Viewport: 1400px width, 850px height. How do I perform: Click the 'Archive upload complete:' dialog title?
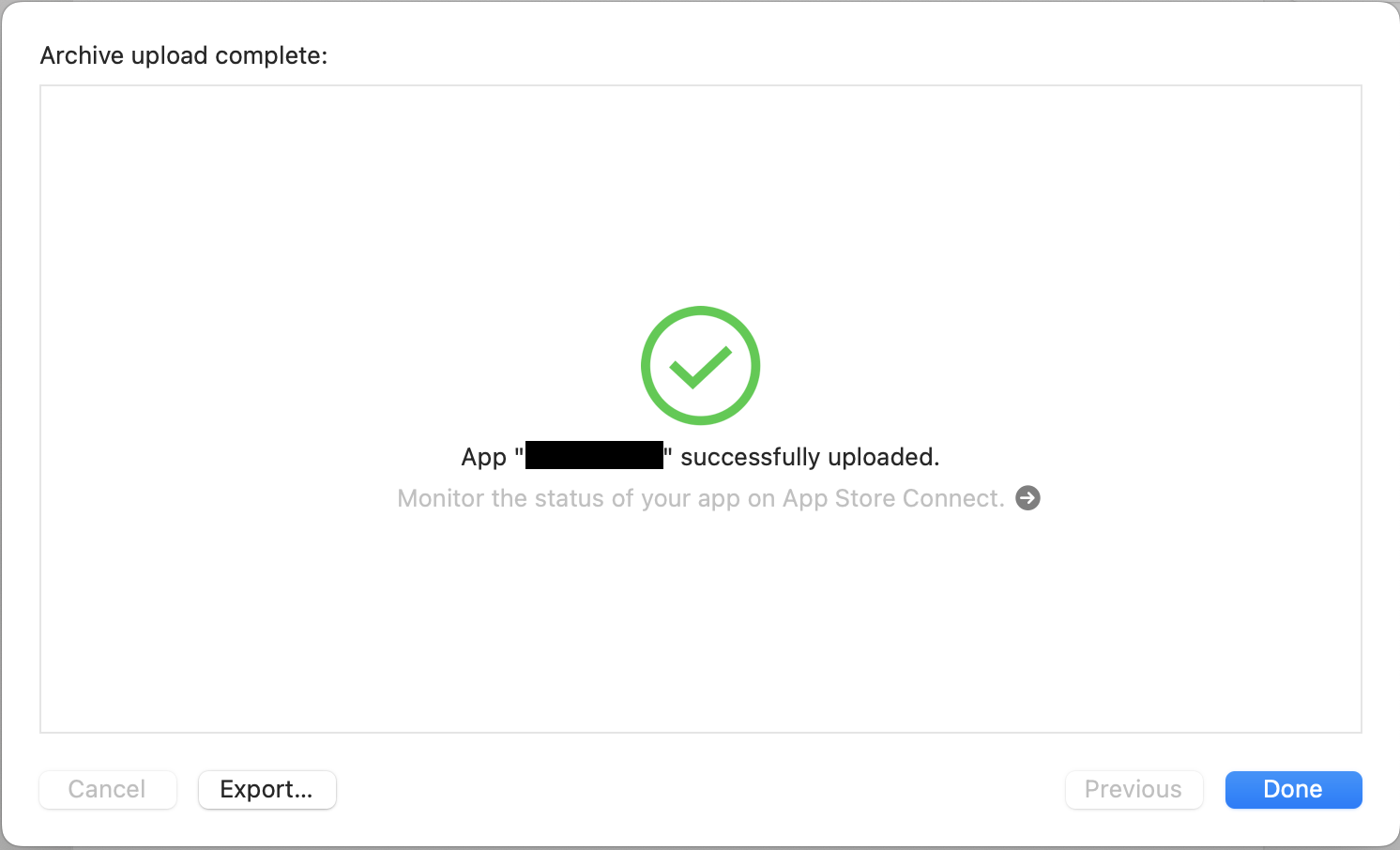(183, 55)
